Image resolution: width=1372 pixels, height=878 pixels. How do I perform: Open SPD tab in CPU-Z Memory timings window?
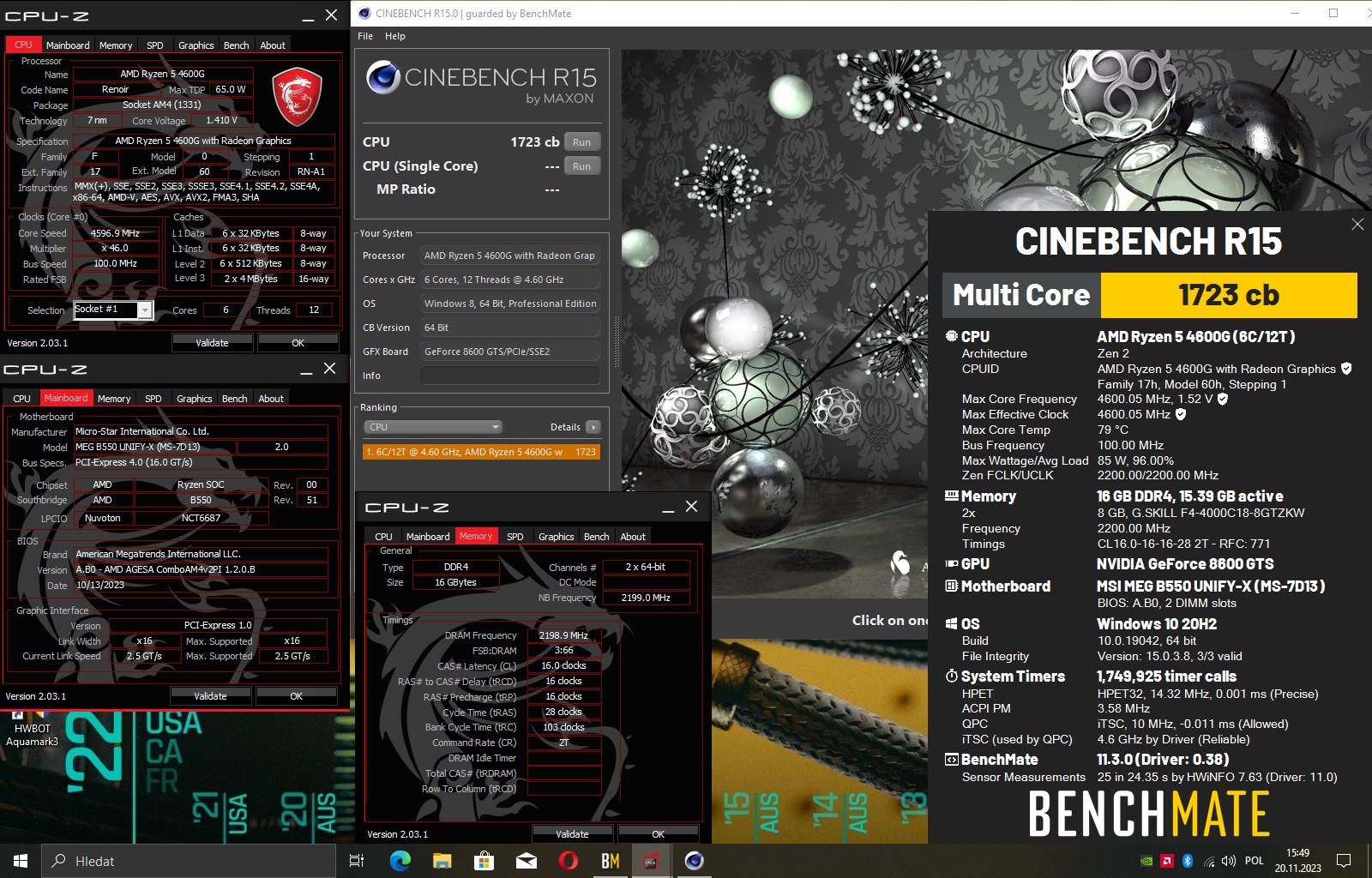(x=515, y=537)
